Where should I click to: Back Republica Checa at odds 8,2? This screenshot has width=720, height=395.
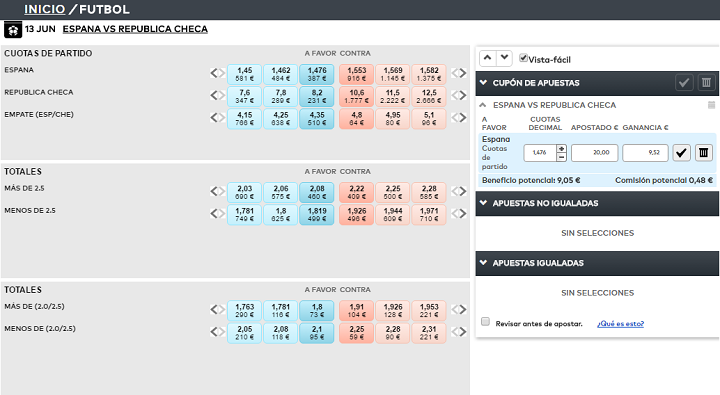point(317,96)
